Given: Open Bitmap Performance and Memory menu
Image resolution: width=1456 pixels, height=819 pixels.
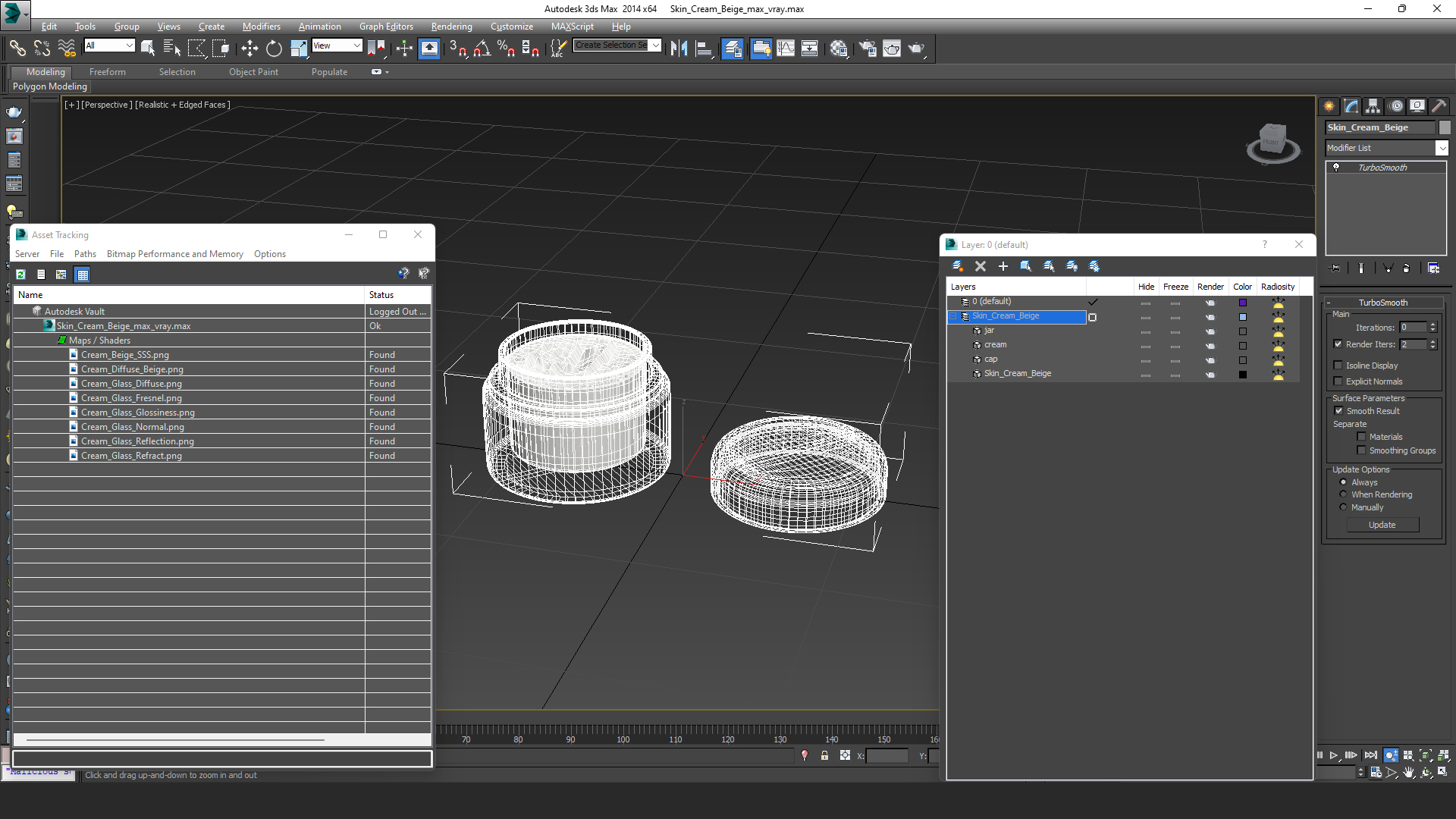Looking at the screenshot, I should coord(175,254).
